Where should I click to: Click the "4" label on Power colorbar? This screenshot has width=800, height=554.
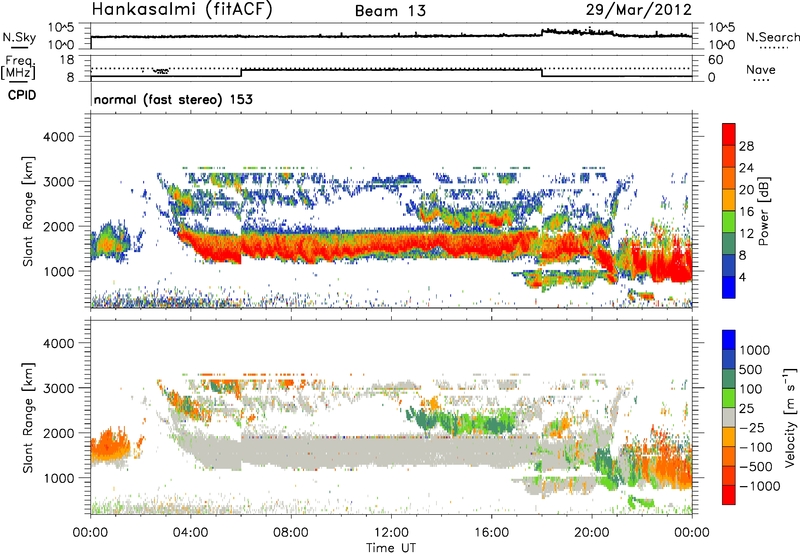(x=743, y=277)
